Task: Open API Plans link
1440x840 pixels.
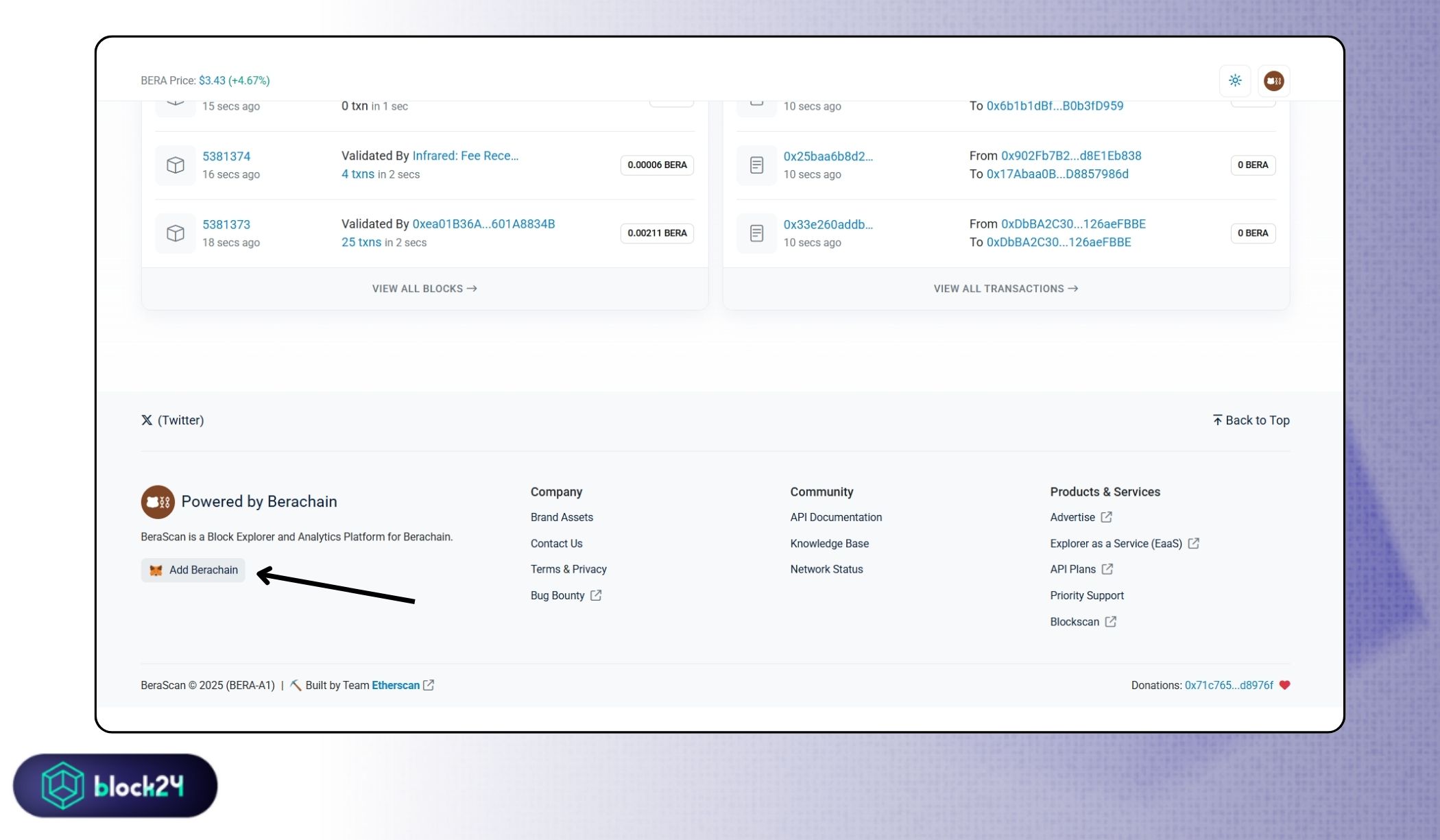Action: coord(1072,569)
